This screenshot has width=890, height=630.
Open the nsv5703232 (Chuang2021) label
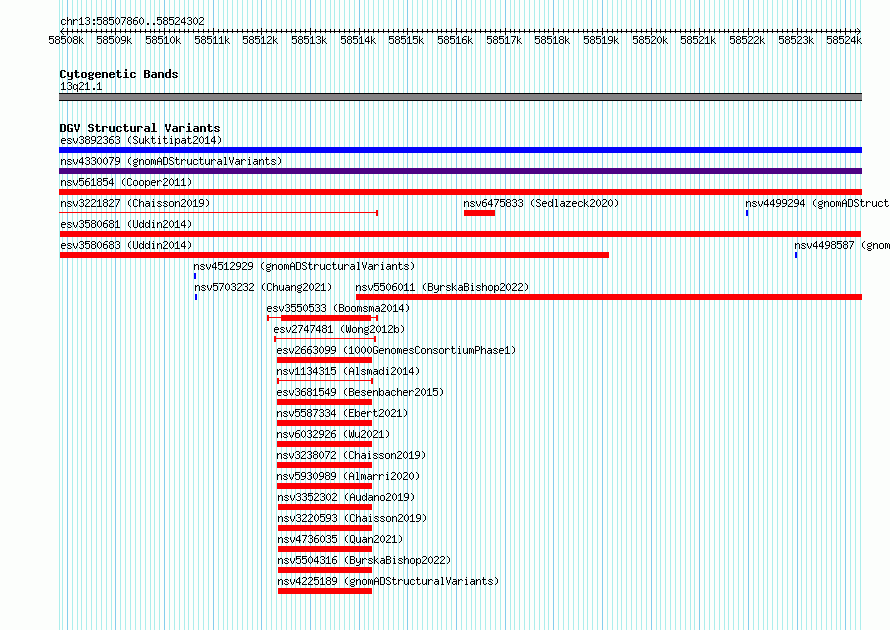[263, 287]
